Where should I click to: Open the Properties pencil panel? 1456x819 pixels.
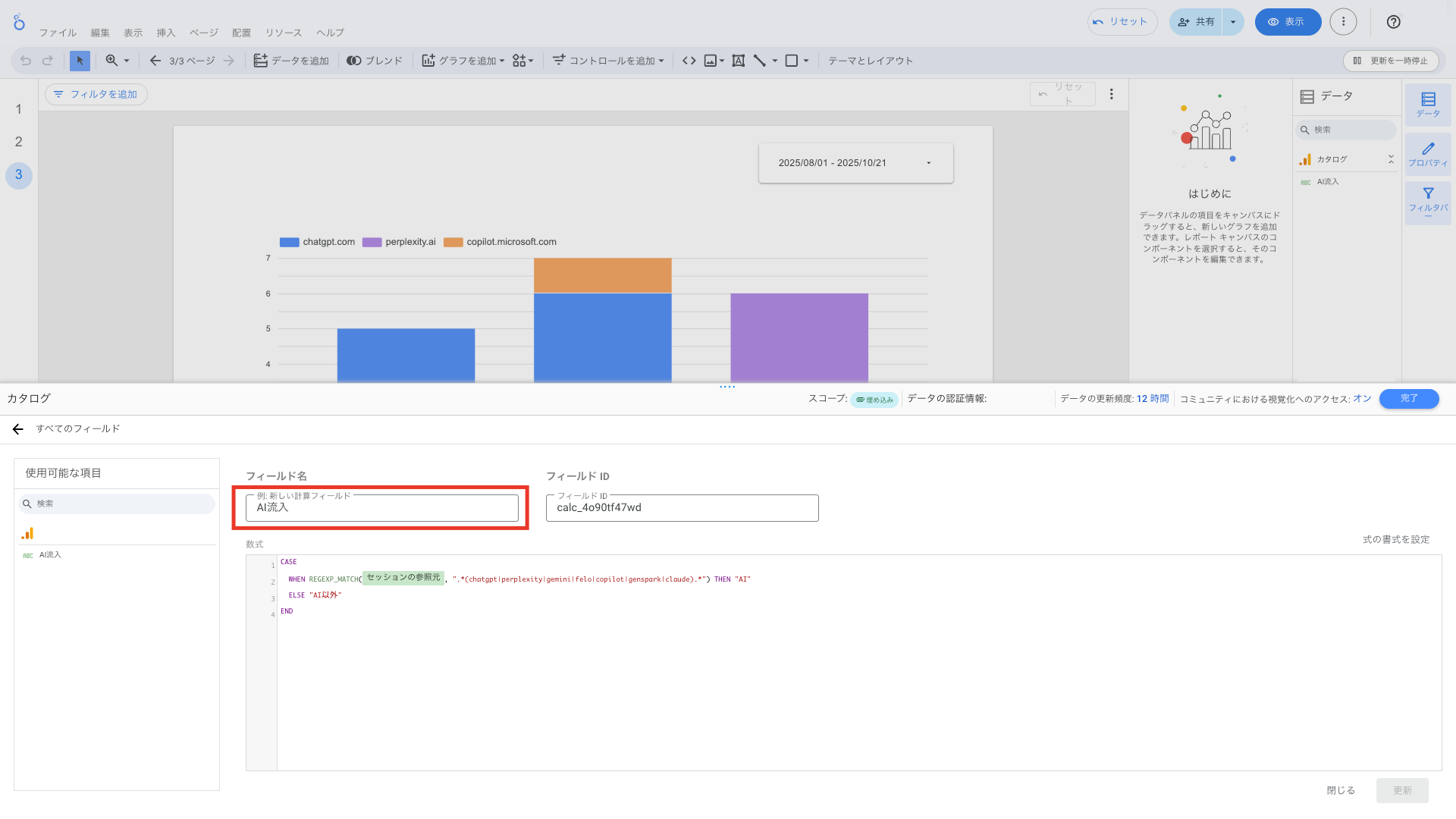1427,154
